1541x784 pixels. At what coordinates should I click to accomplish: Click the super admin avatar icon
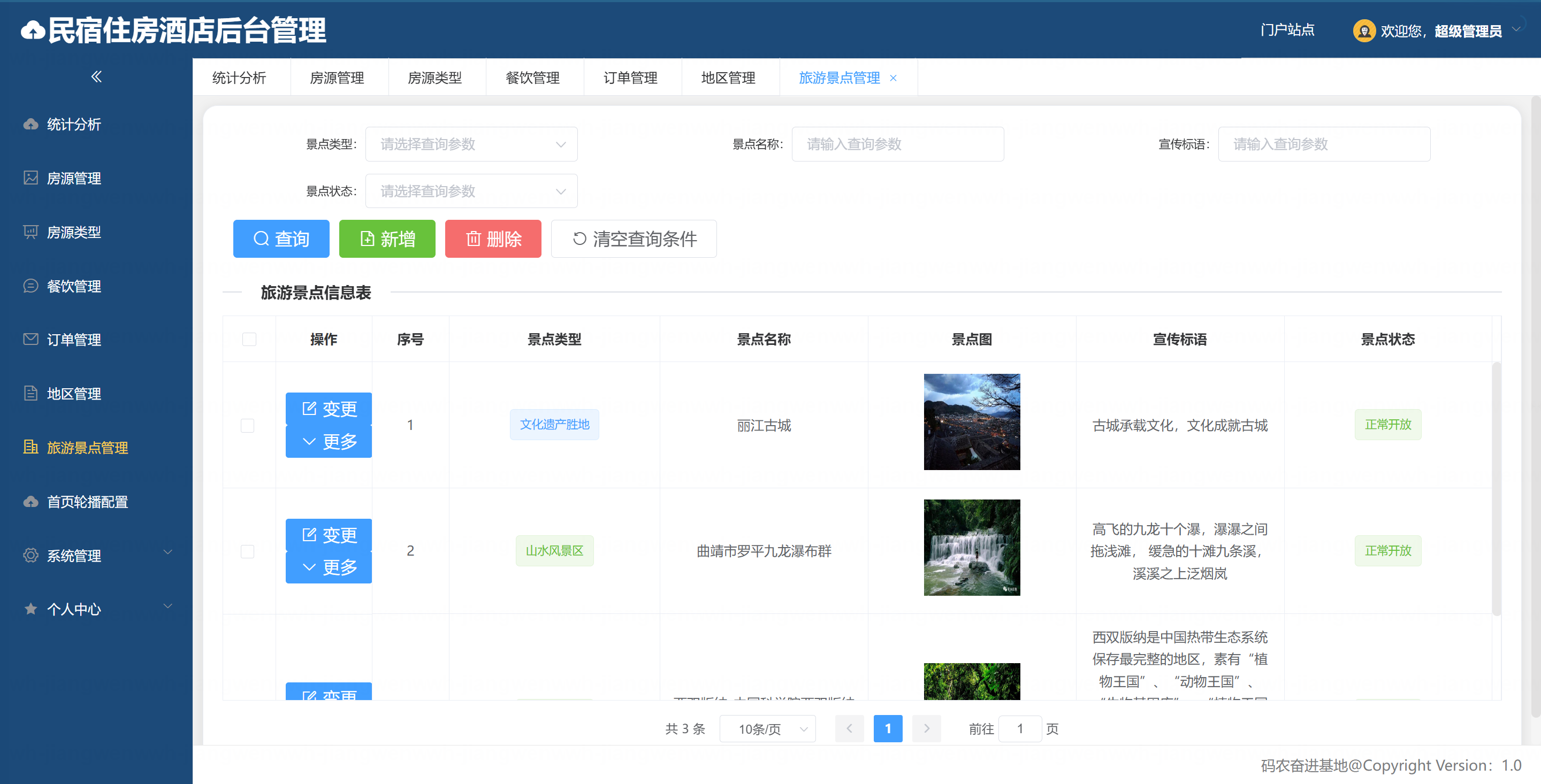[x=1364, y=31]
